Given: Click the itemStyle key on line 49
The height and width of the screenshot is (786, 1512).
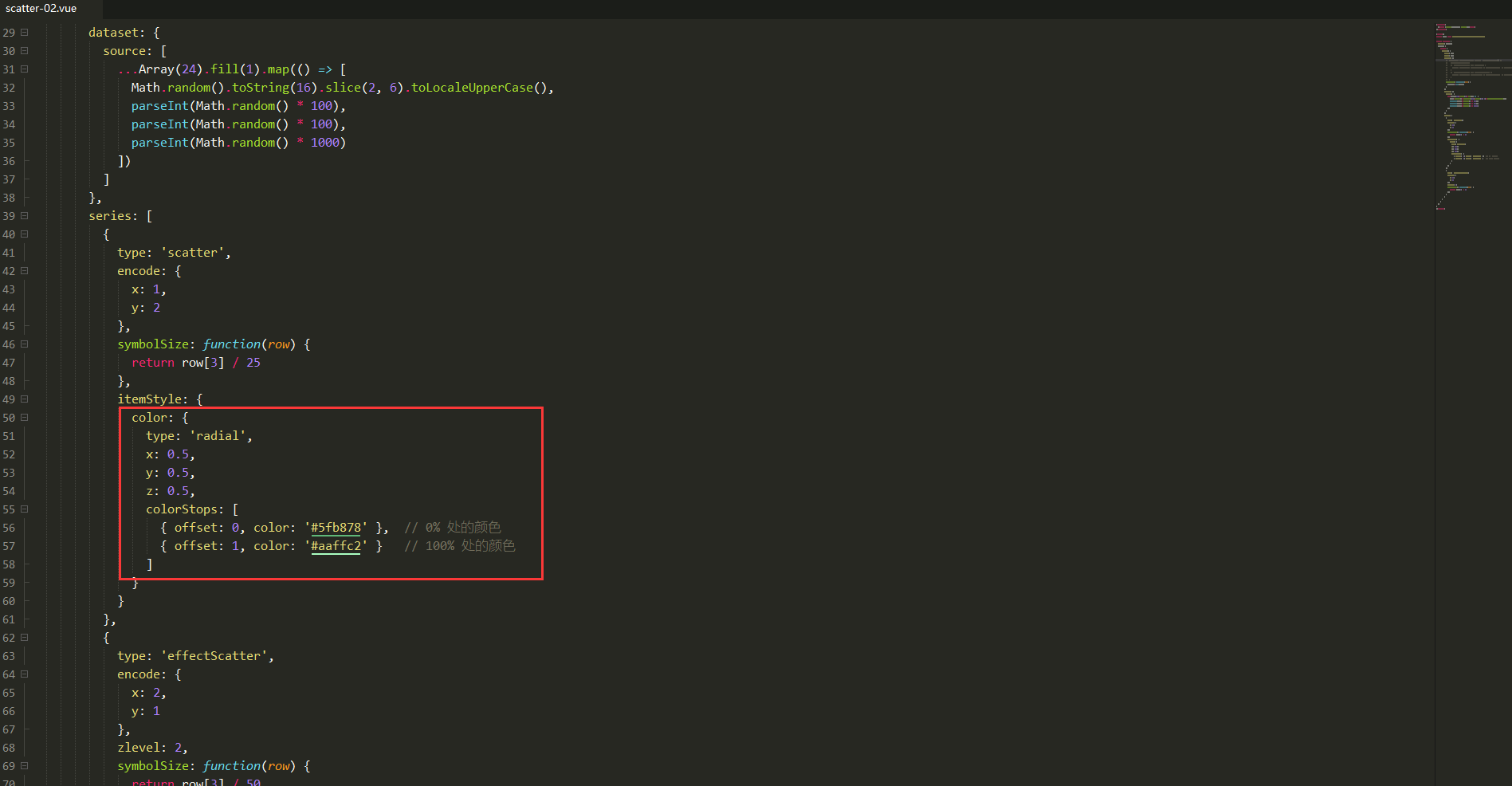Looking at the screenshot, I should (149, 399).
